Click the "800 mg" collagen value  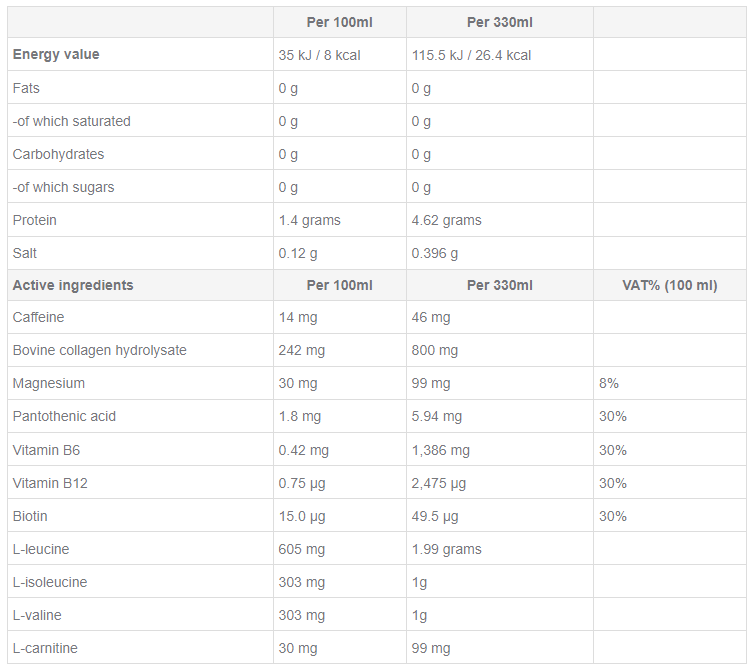point(435,350)
